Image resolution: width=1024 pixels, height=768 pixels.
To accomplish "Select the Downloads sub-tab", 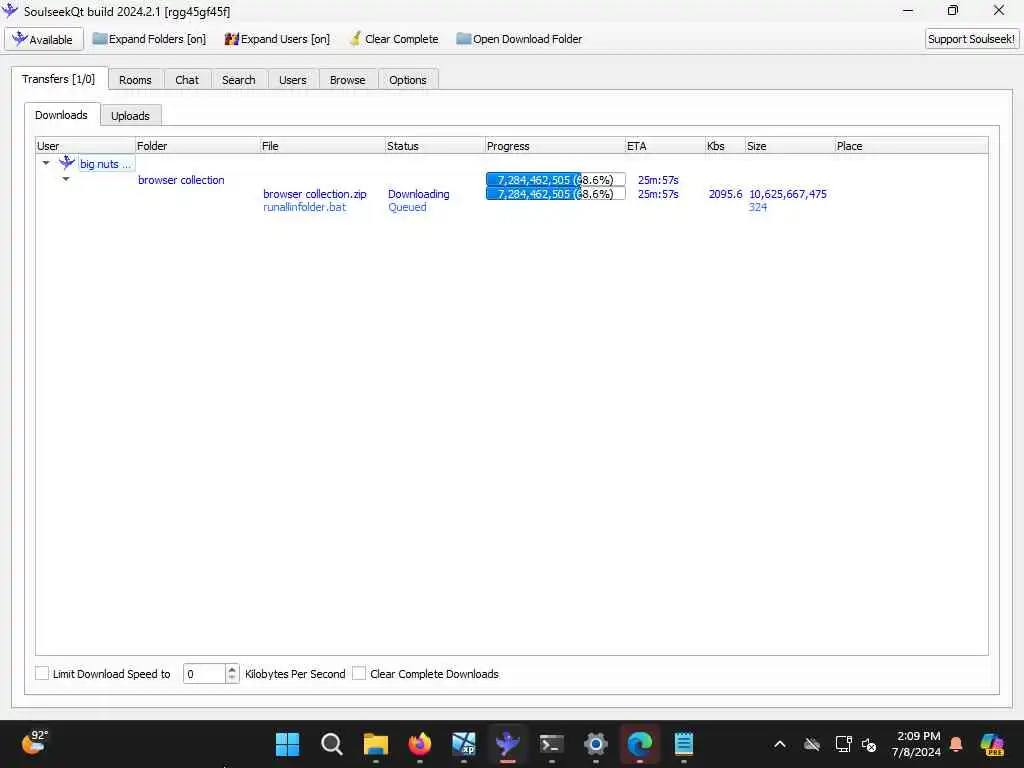I will [61, 115].
